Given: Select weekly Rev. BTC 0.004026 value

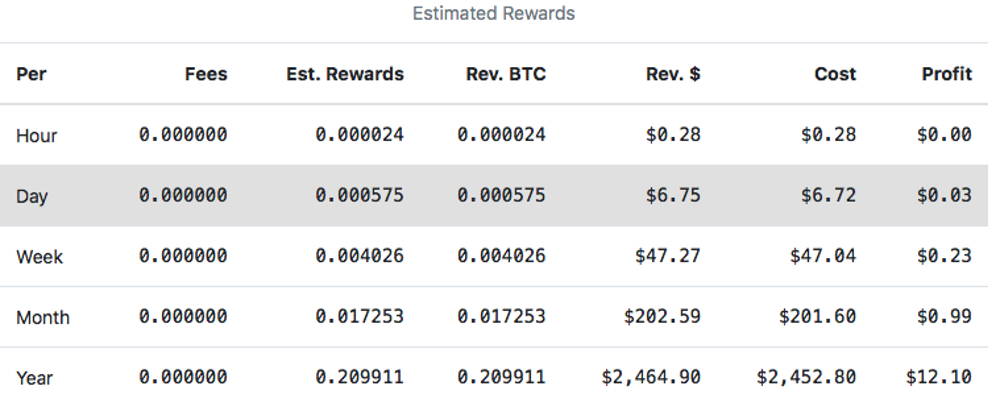Looking at the screenshot, I should 502,256.
